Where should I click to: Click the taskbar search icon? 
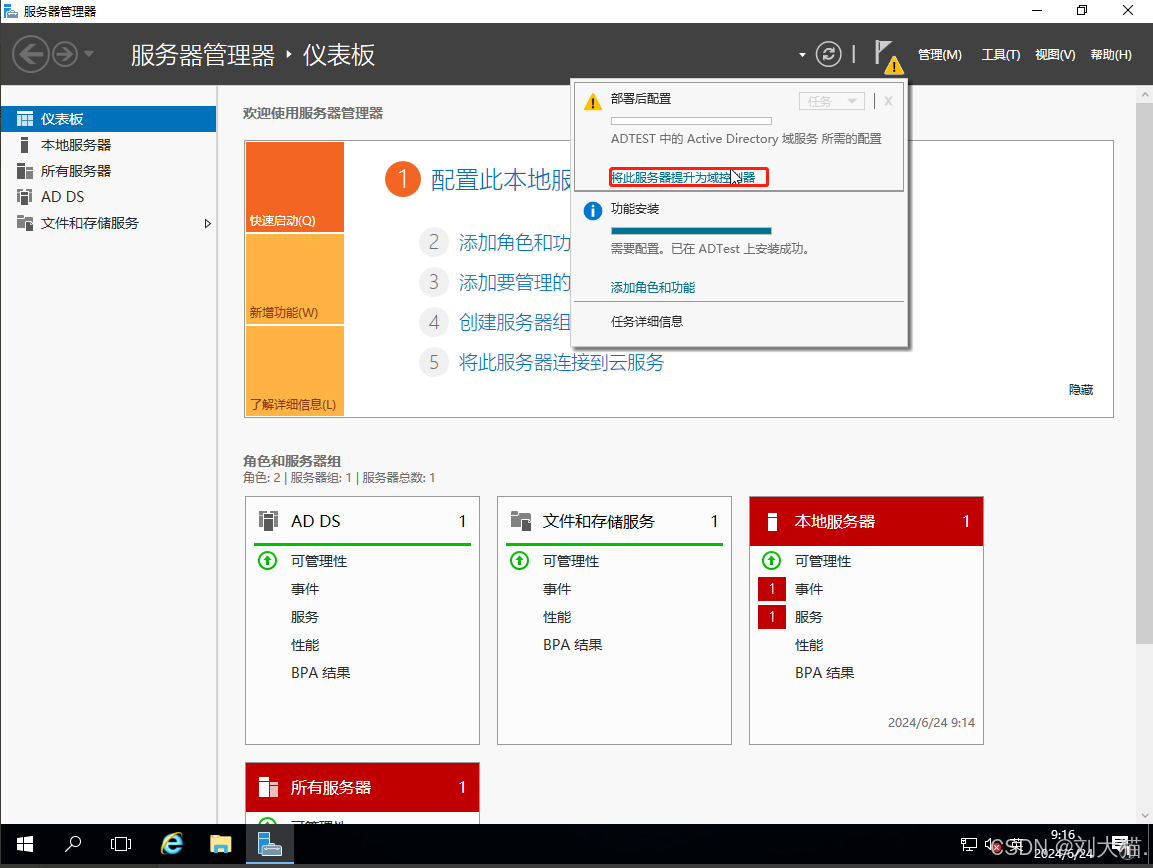pyautogui.click(x=73, y=844)
